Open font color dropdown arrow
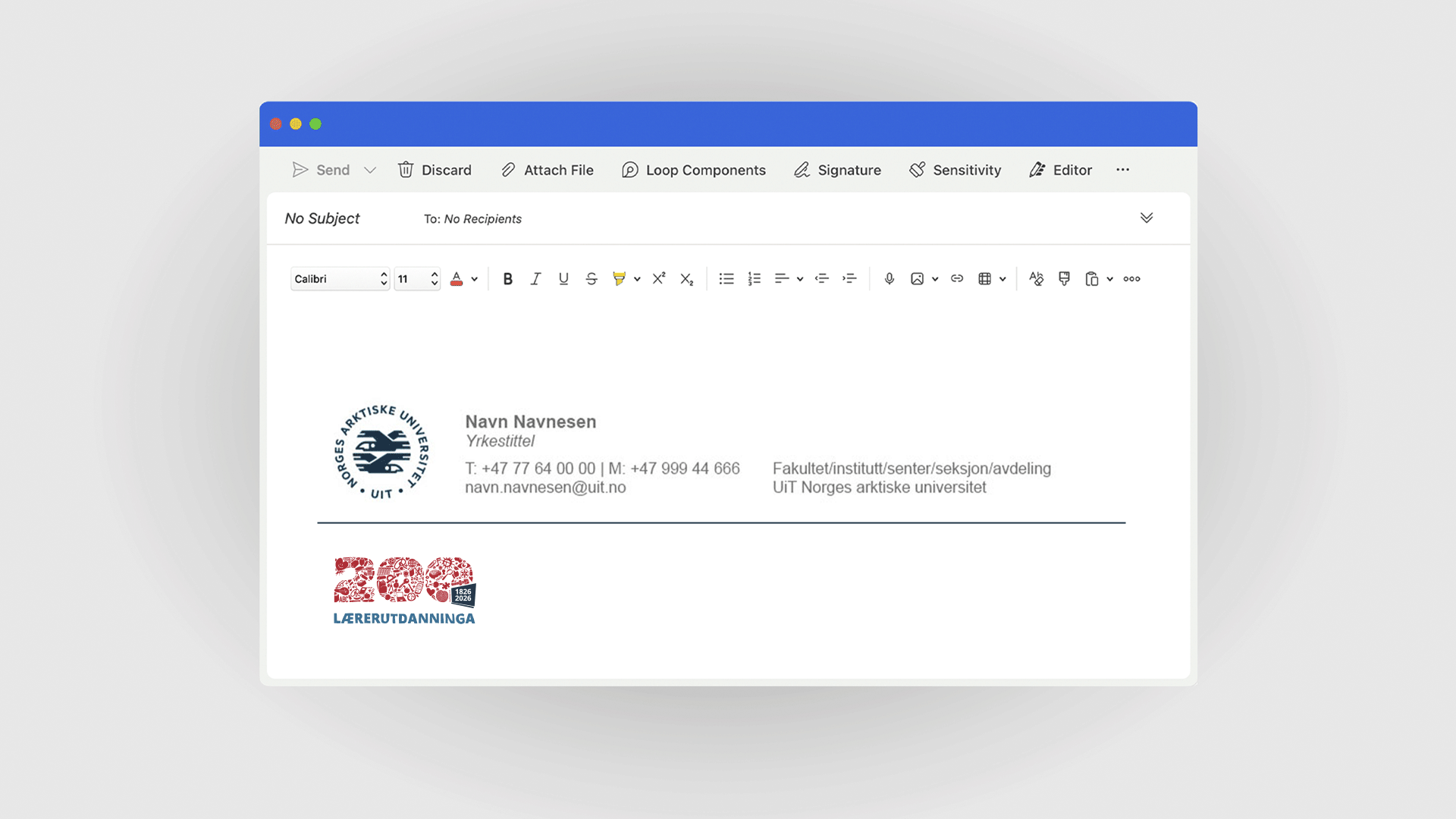The height and width of the screenshot is (819, 1456). coord(475,279)
